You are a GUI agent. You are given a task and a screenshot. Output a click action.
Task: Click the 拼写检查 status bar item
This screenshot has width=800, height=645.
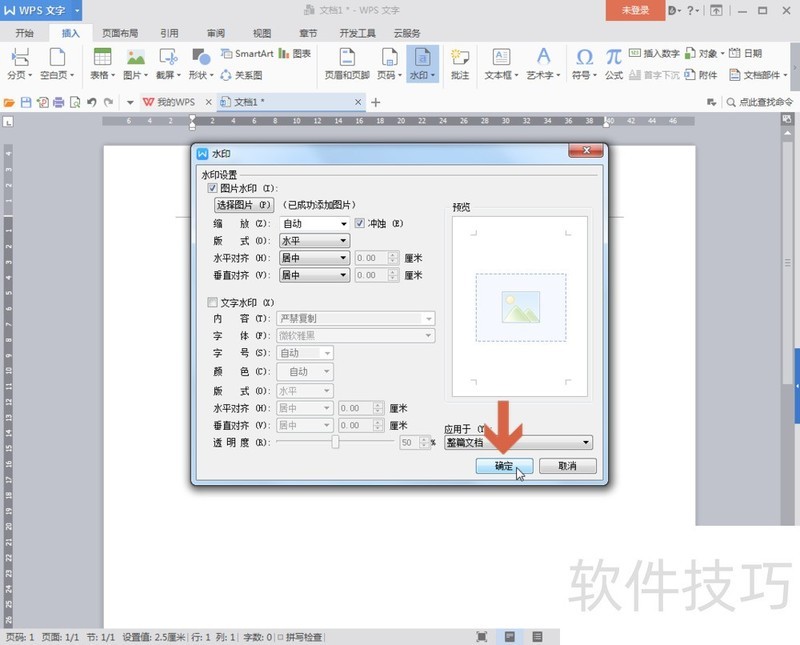coord(301,637)
